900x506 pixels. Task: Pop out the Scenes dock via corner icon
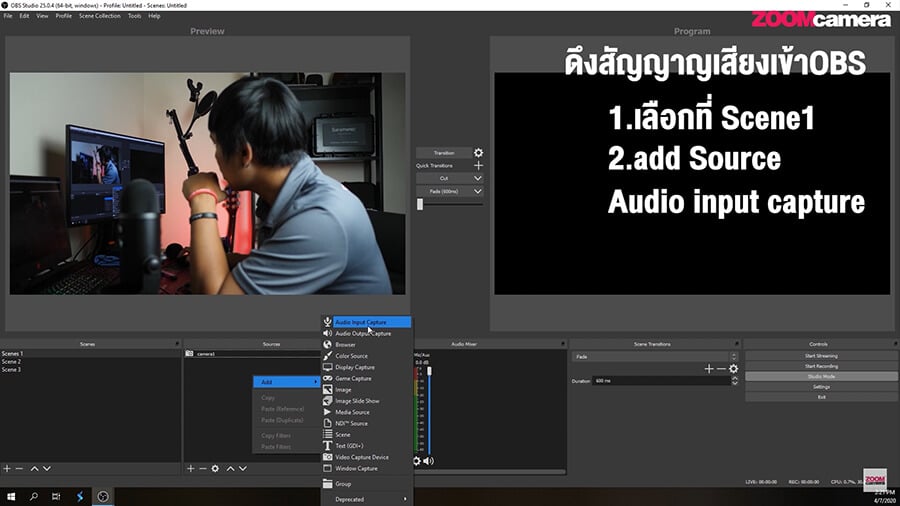177,344
